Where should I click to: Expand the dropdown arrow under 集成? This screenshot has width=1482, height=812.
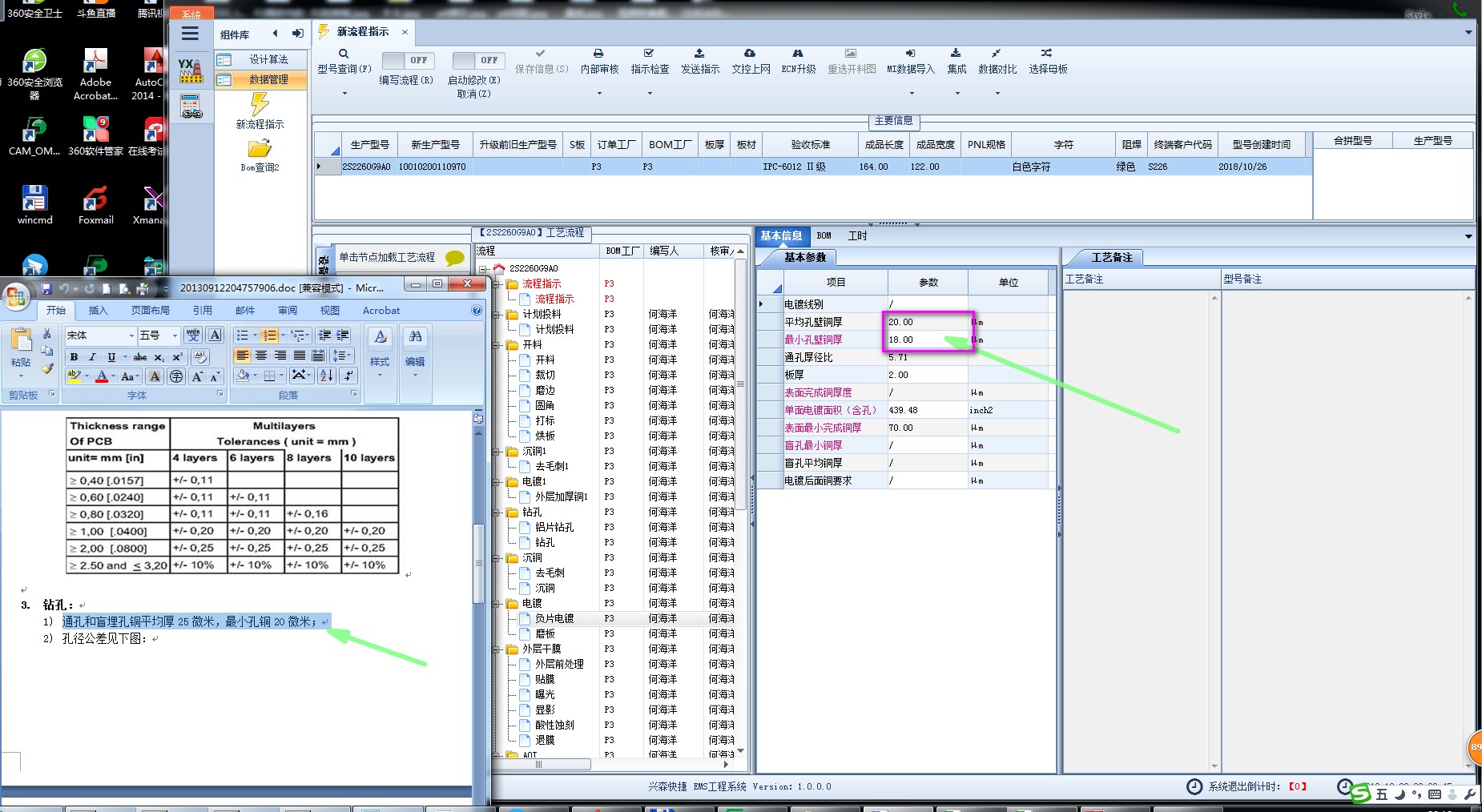[x=957, y=94]
